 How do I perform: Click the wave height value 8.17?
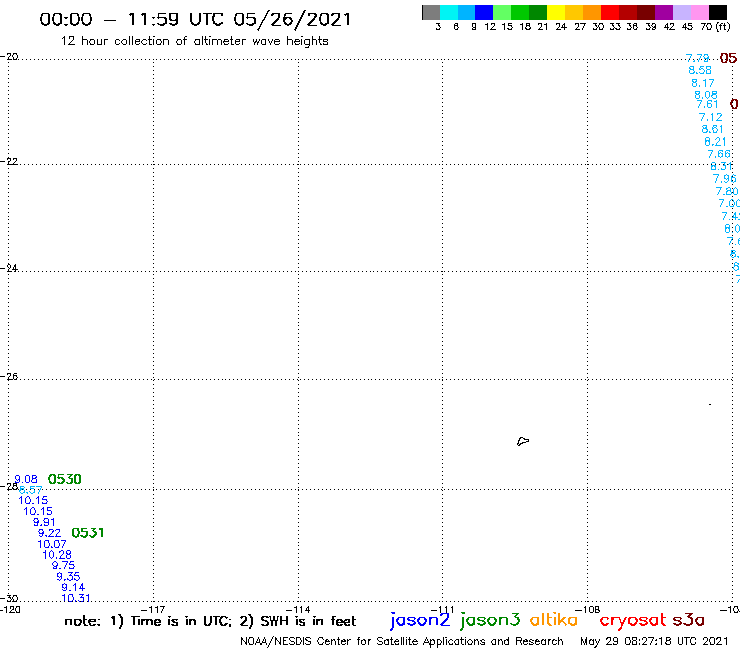(x=703, y=83)
